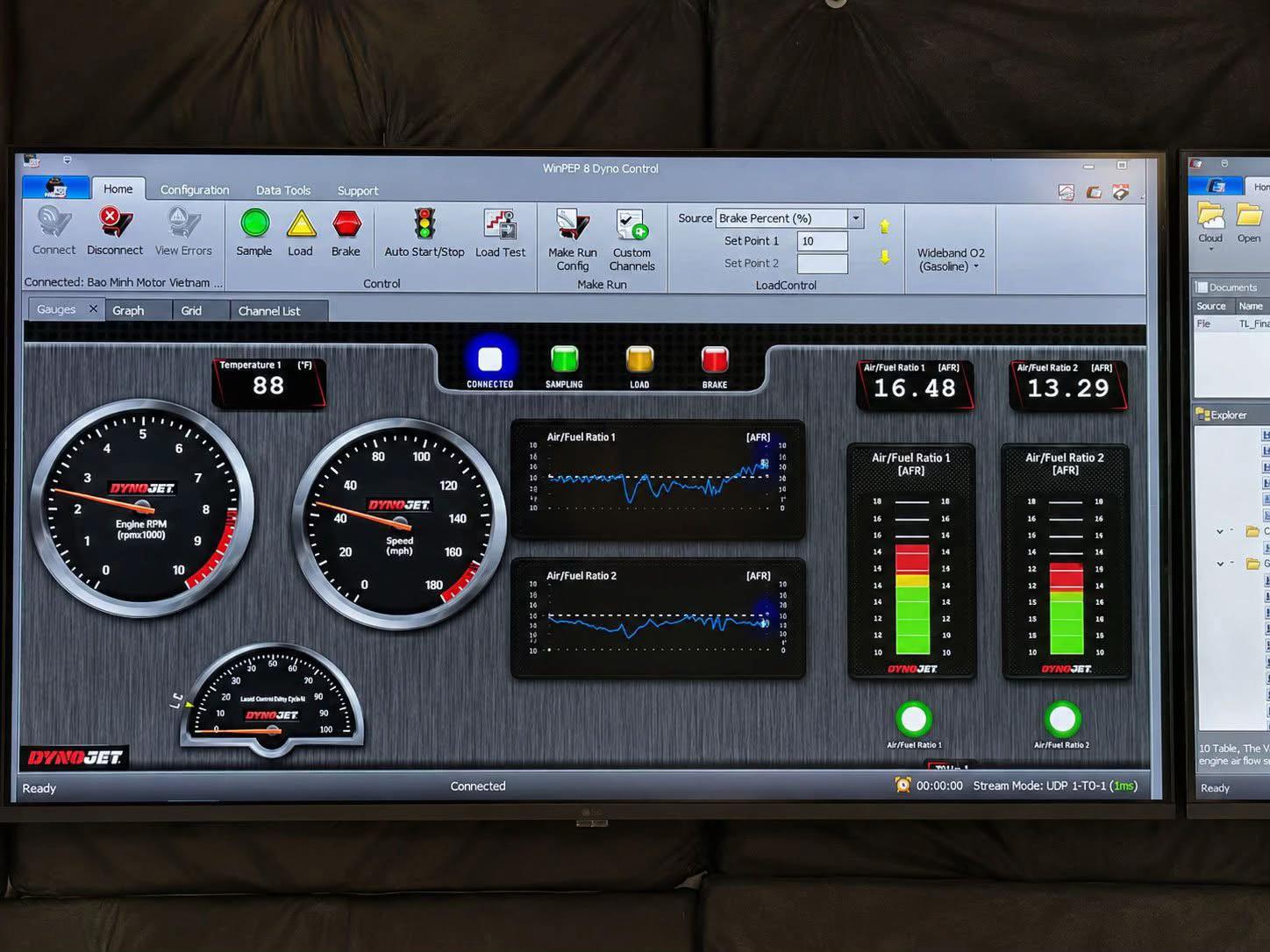Open the quick access toolbar dropdown arrow

67,160
